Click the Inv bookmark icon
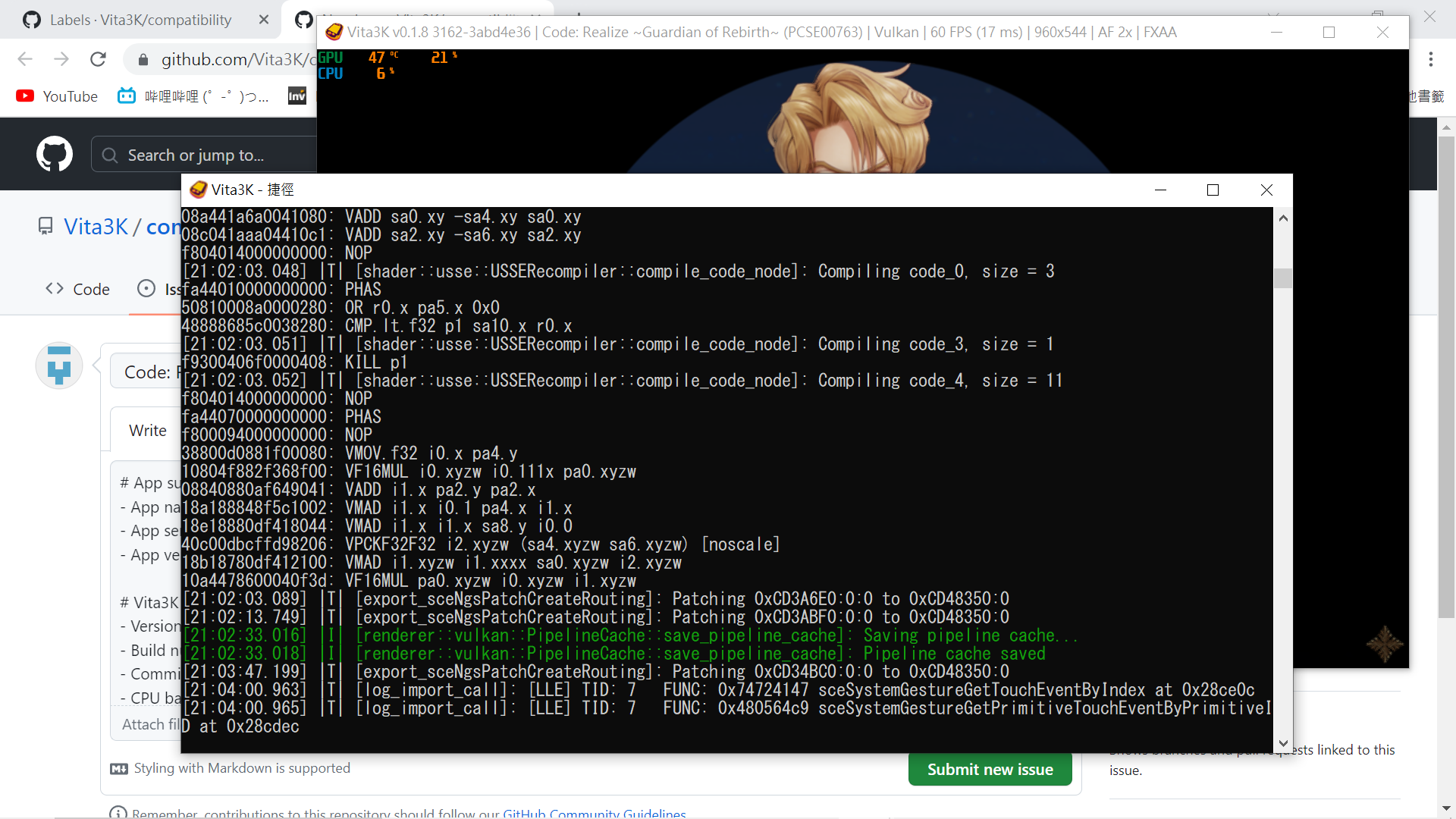Image resolution: width=1456 pixels, height=819 pixels. [297, 96]
